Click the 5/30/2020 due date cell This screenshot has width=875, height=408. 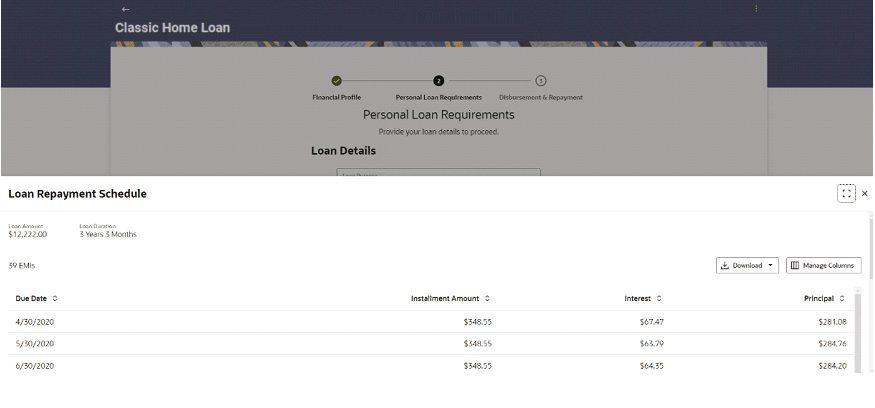click(35, 344)
